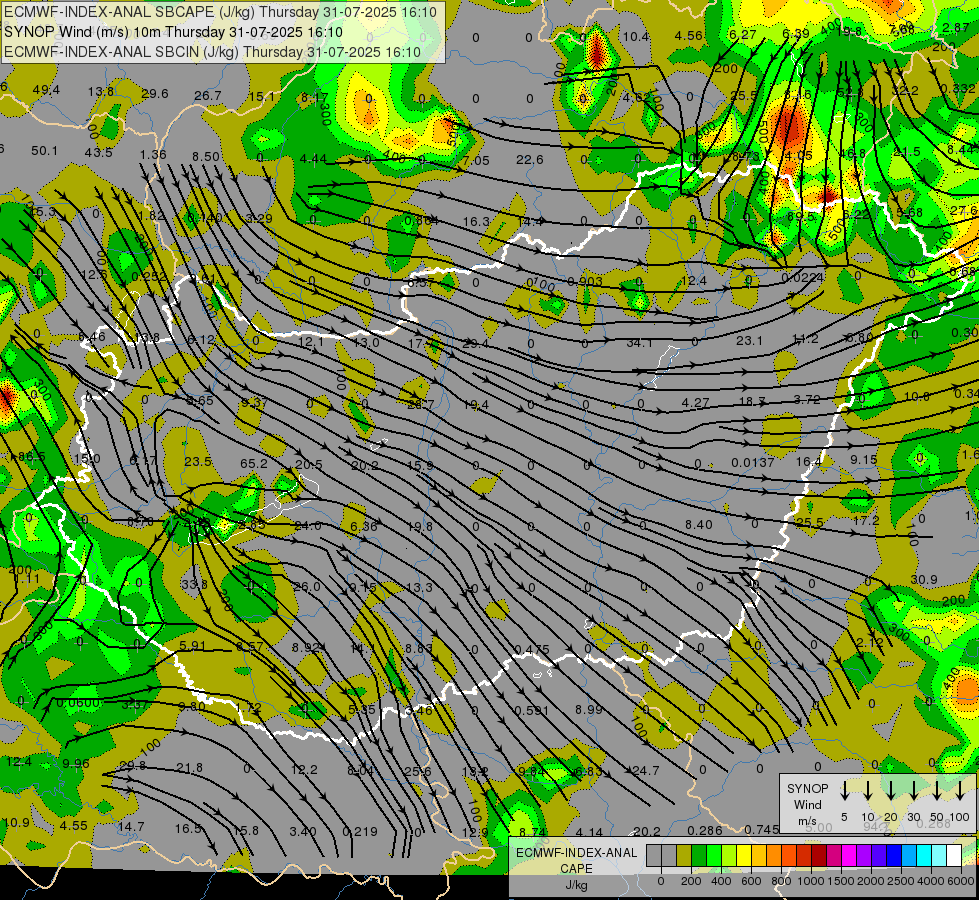This screenshot has width=979, height=900.
Task: Click the map value 8.99
Action: pyautogui.click(x=589, y=709)
